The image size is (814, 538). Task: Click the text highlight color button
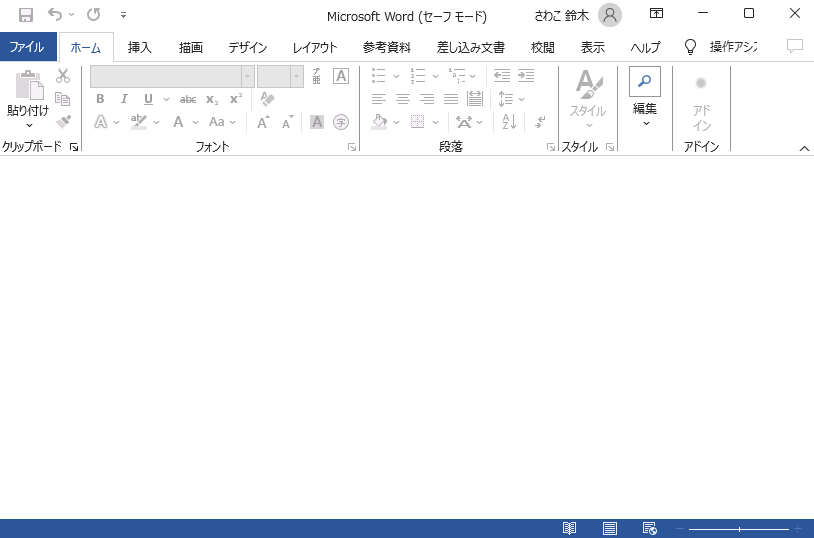click(x=139, y=122)
